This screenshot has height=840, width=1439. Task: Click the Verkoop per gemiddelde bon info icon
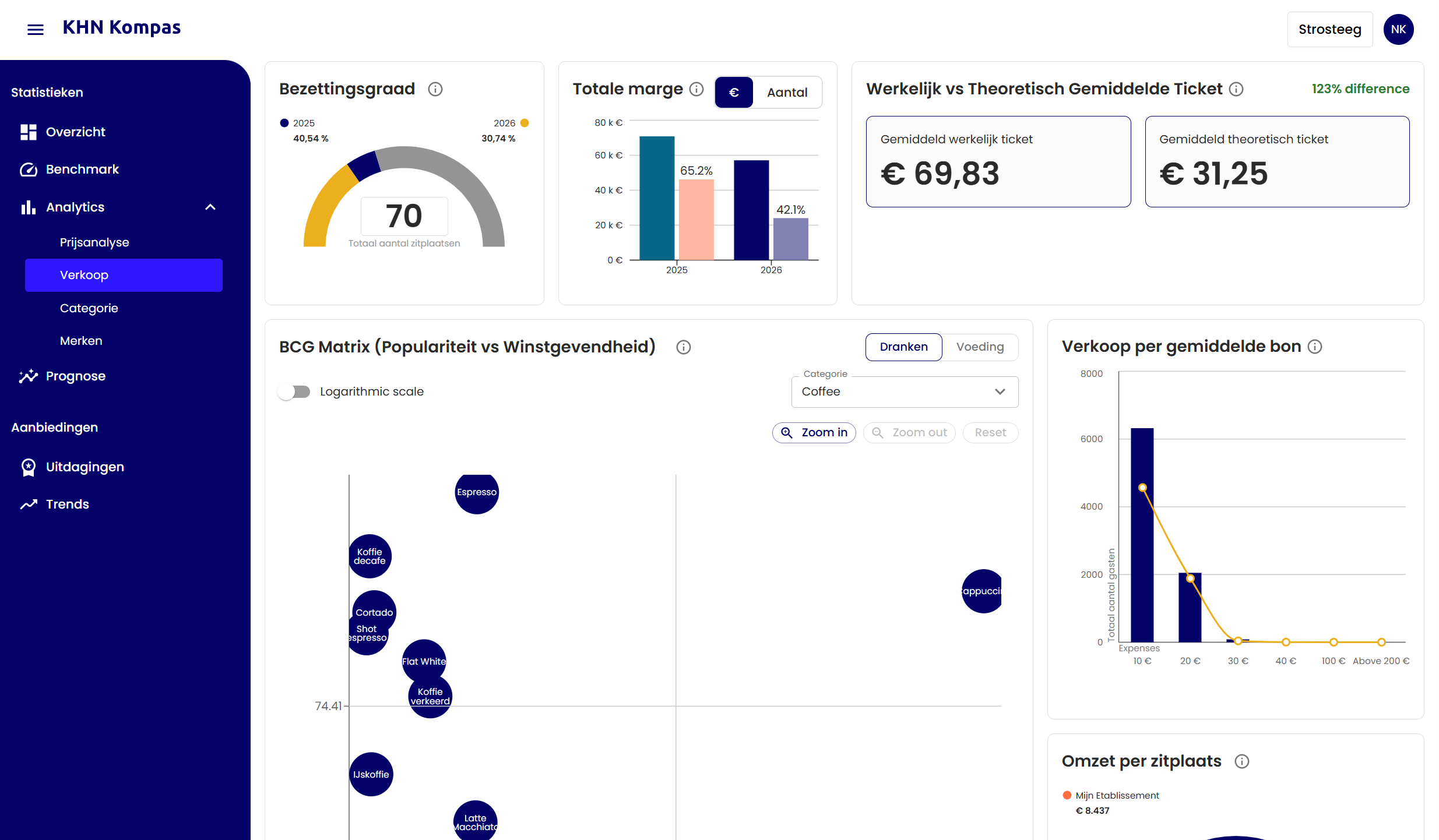pos(1314,347)
